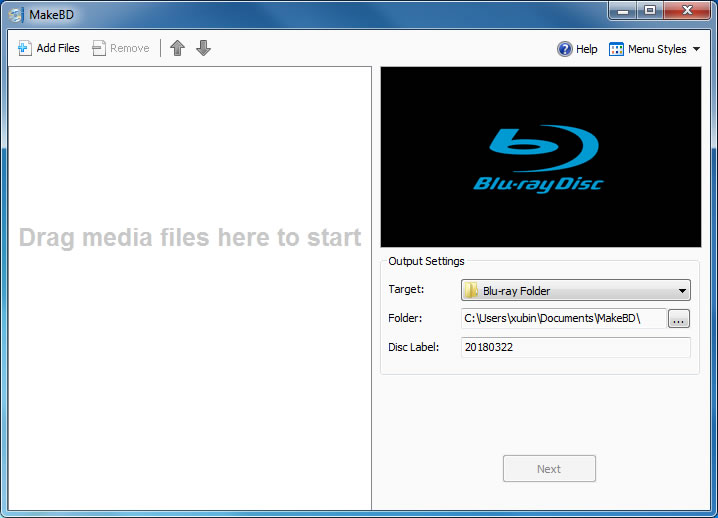Browse for output folder with ... button

[679, 319]
